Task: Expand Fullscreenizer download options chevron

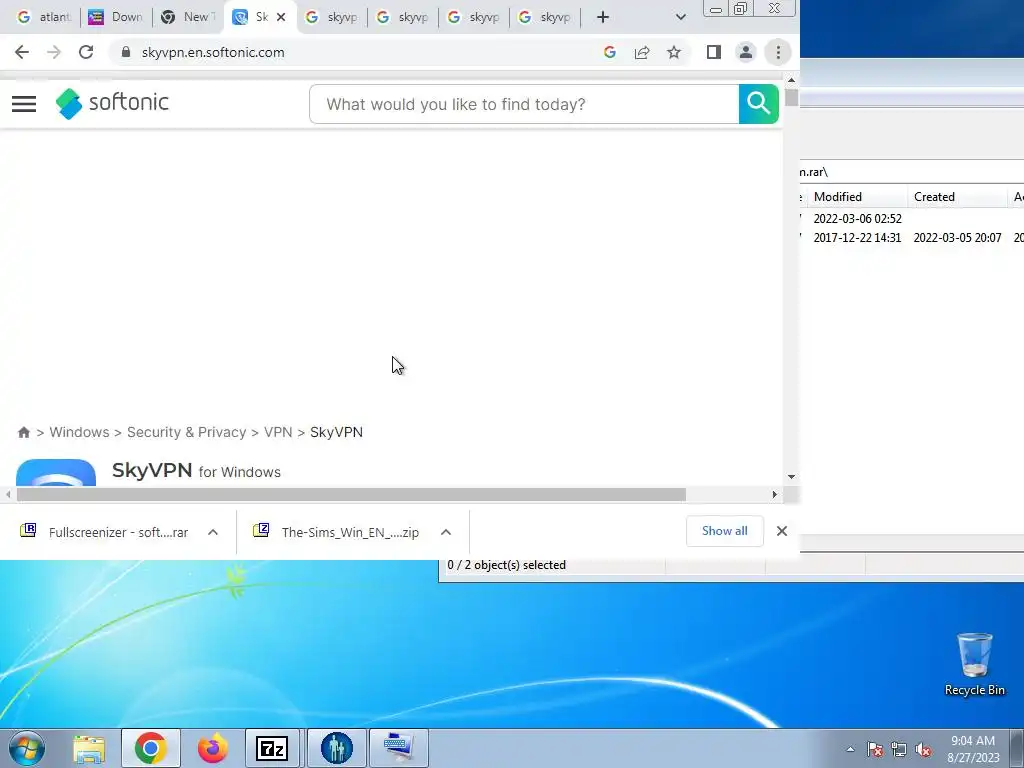Action: pos(213,532)
